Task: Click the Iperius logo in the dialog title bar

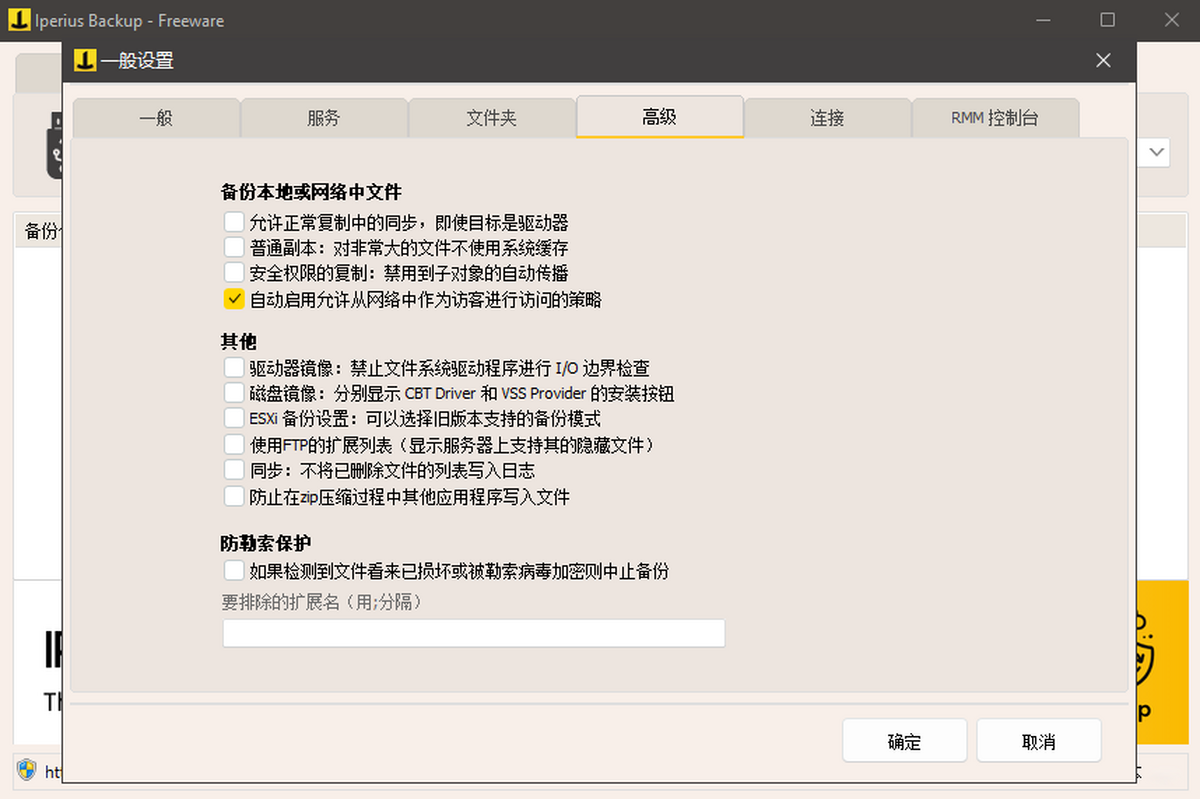Action: (x=85, y=61)
